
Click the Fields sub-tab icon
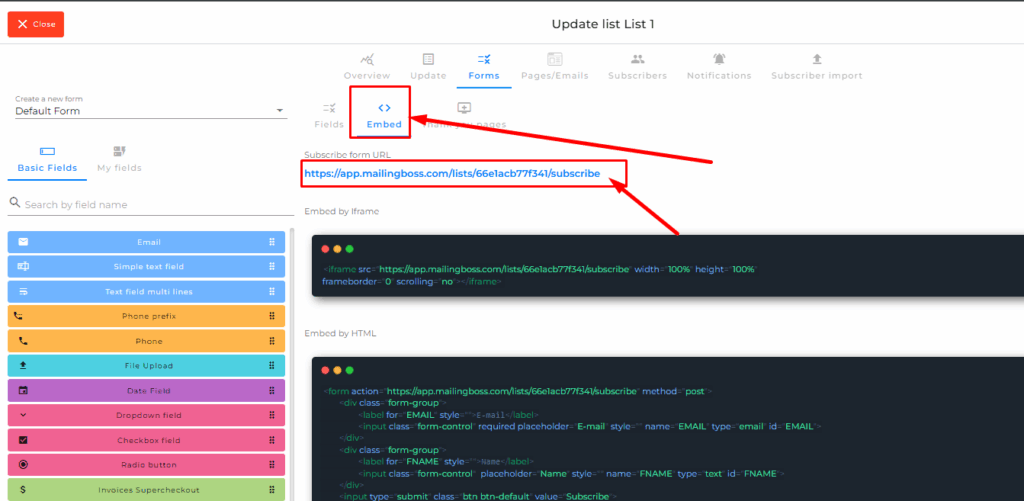pyautogui.click(x=329, y=108)
